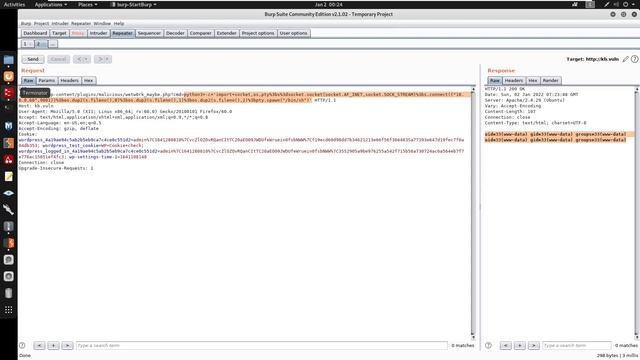Jump to previous match in response search

(505, 345)
